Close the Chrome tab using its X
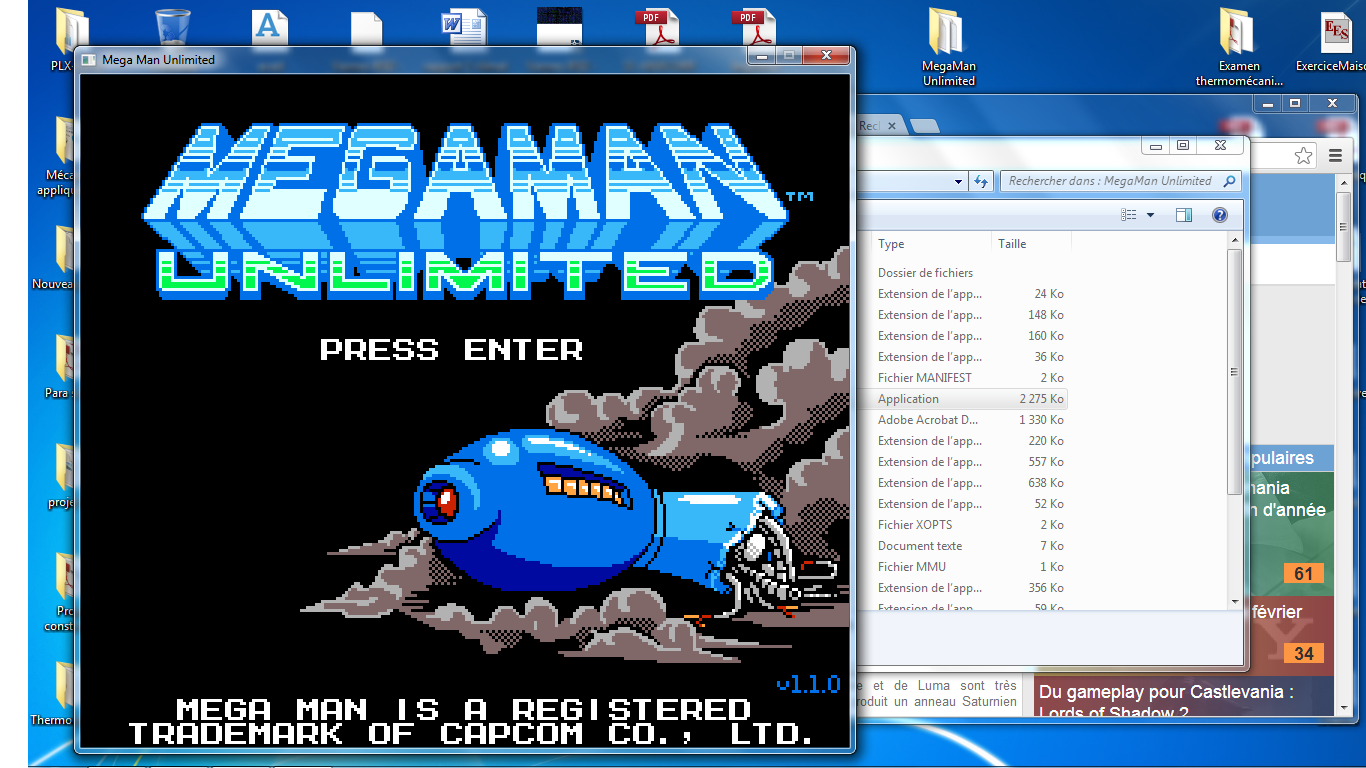1366x768 pixels. click(892, 126)
